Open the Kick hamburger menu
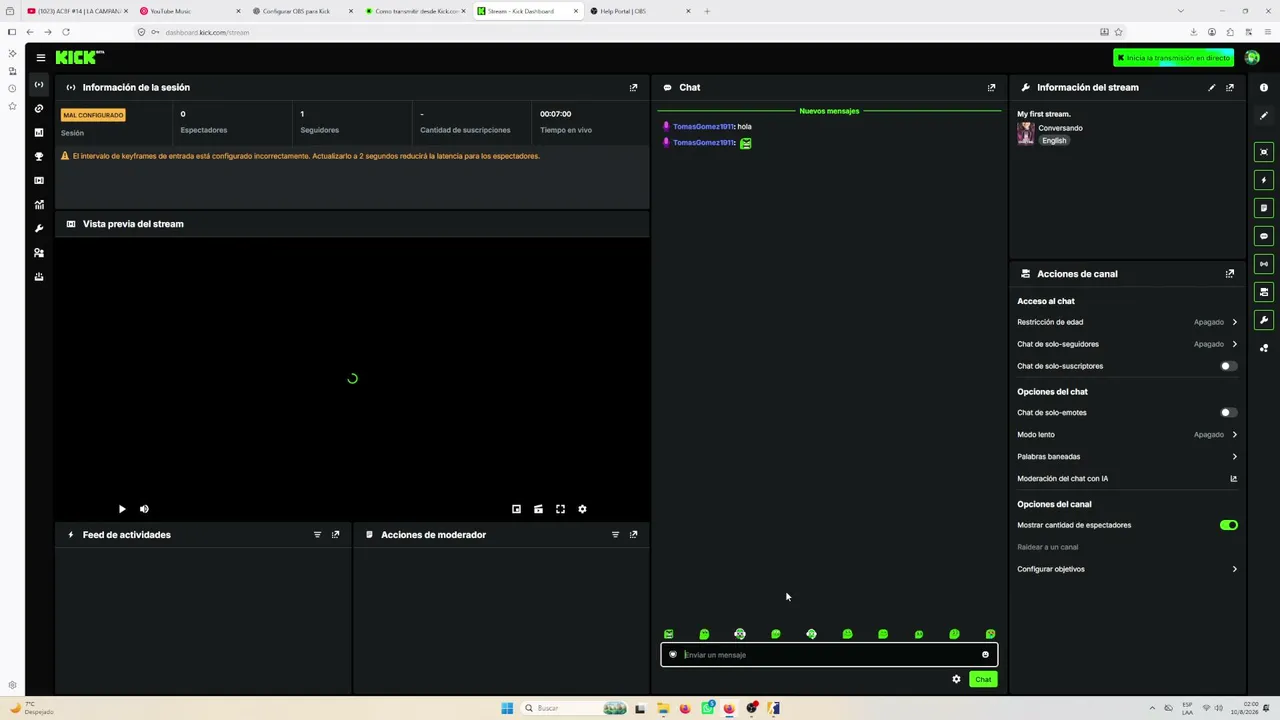Screen dimensions: 1280x720 pos(40,58)
